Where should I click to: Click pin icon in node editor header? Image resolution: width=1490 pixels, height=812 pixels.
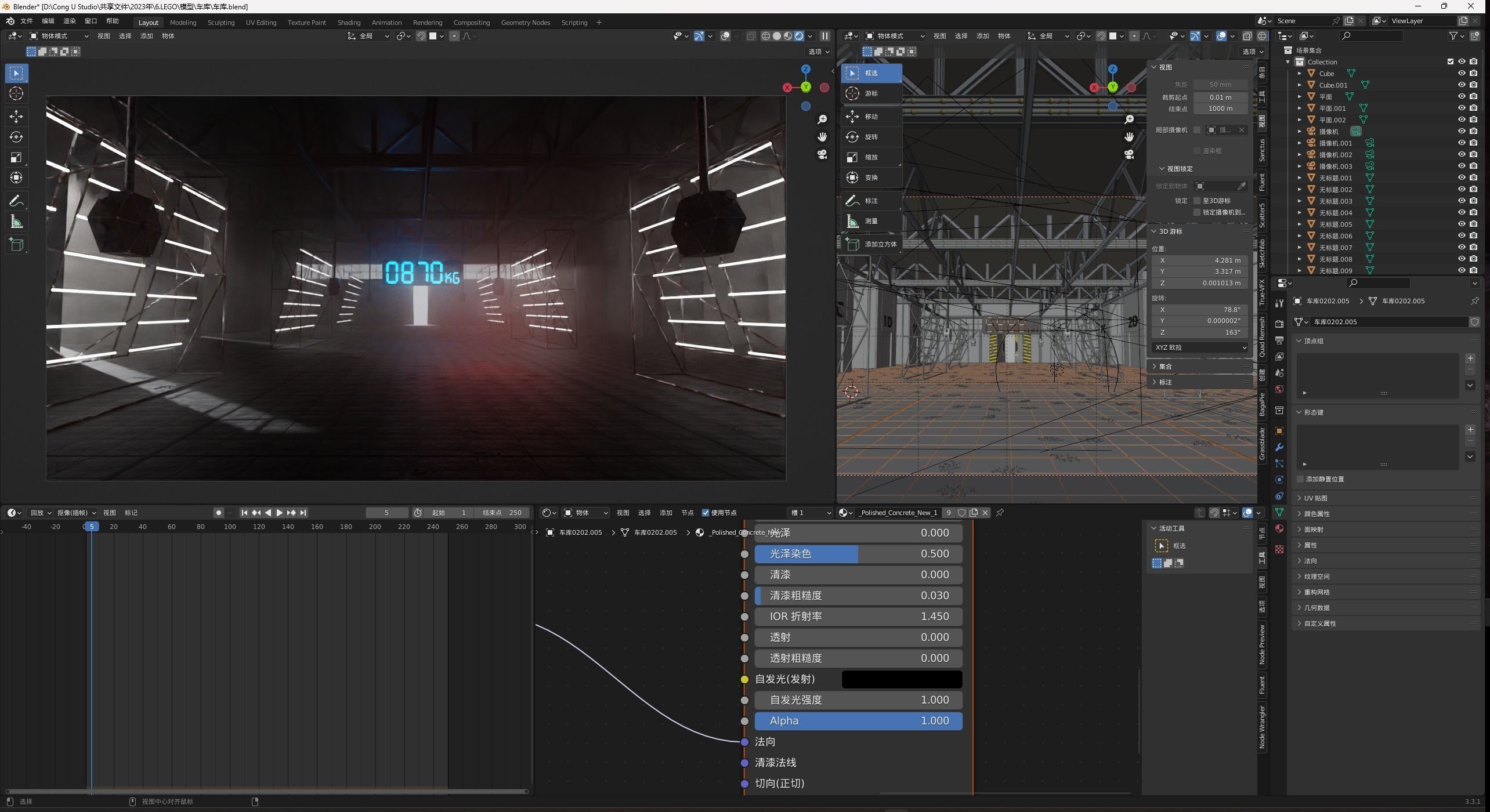1000,513
